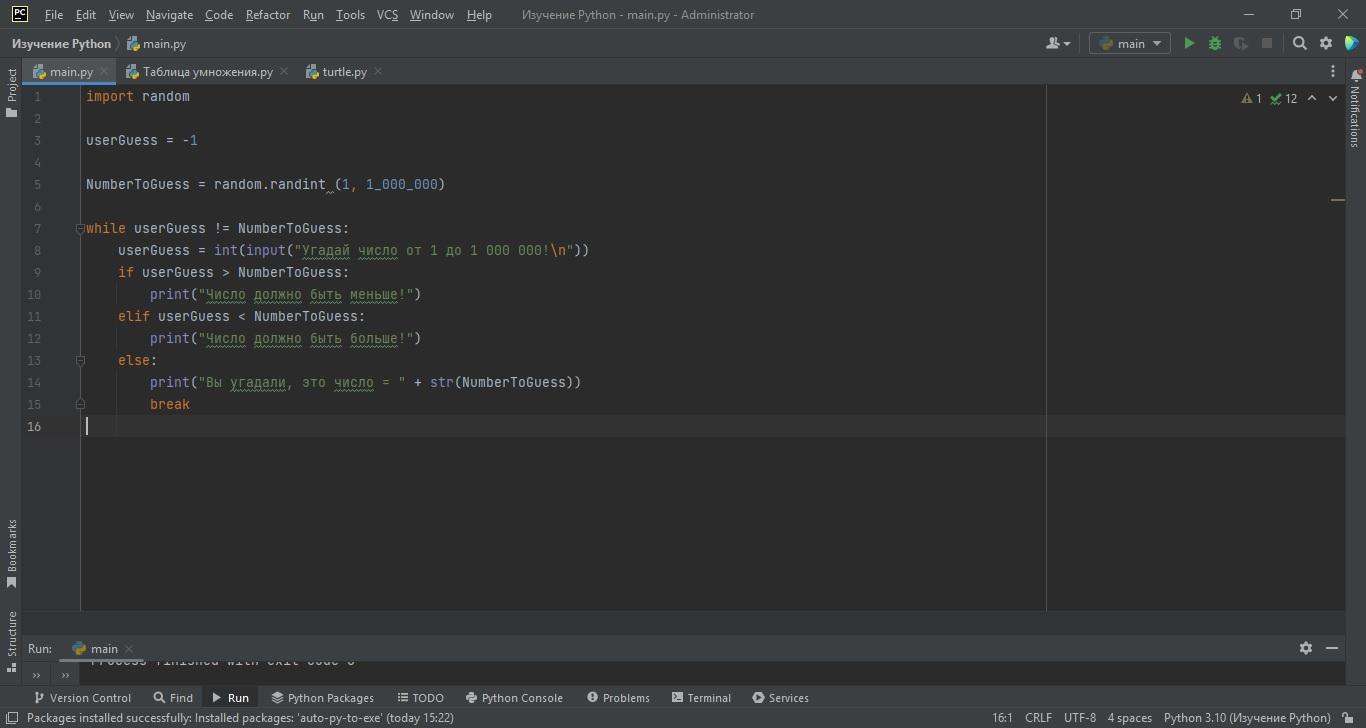This screenshot has width=1366, height=728.
Task: Run the main configuration with green play icon
Action: tap(1189, 43)
